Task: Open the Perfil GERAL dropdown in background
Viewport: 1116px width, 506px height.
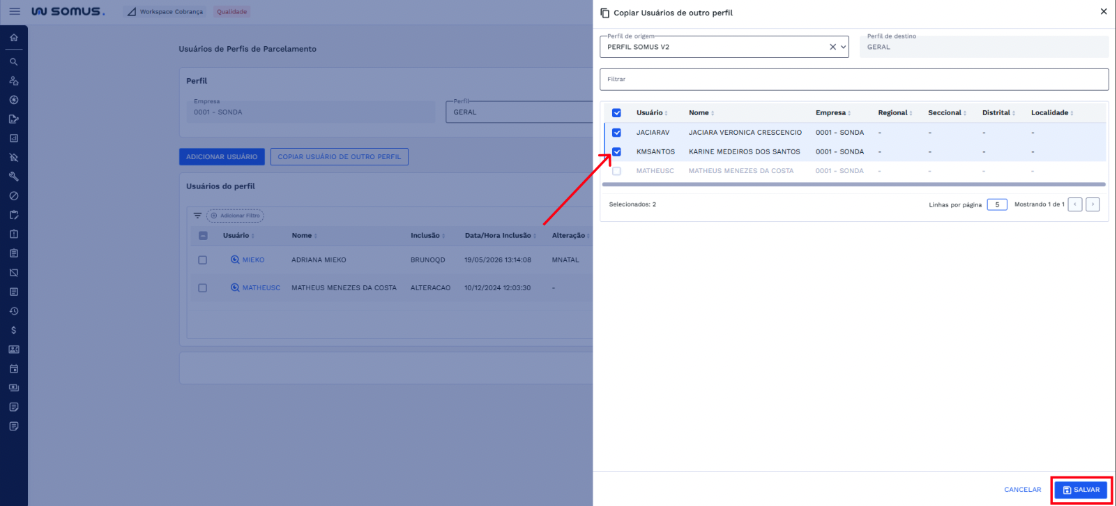Action: (x=520, y=112)
